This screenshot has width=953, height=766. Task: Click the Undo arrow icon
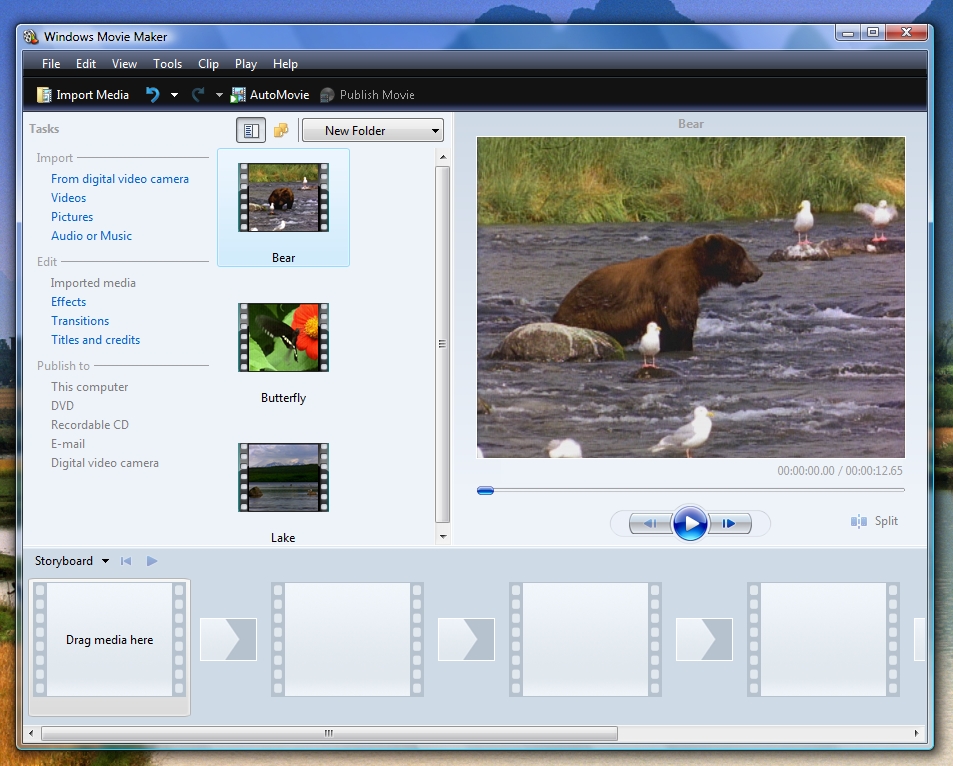152,95
